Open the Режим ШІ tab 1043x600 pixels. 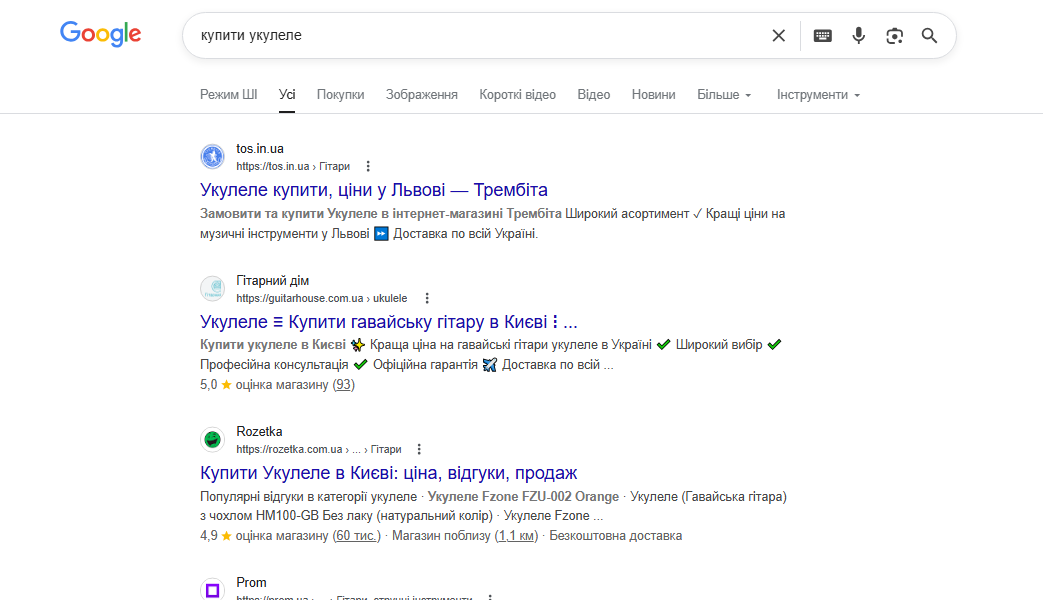pyautogui.click(x=228, y=95)
